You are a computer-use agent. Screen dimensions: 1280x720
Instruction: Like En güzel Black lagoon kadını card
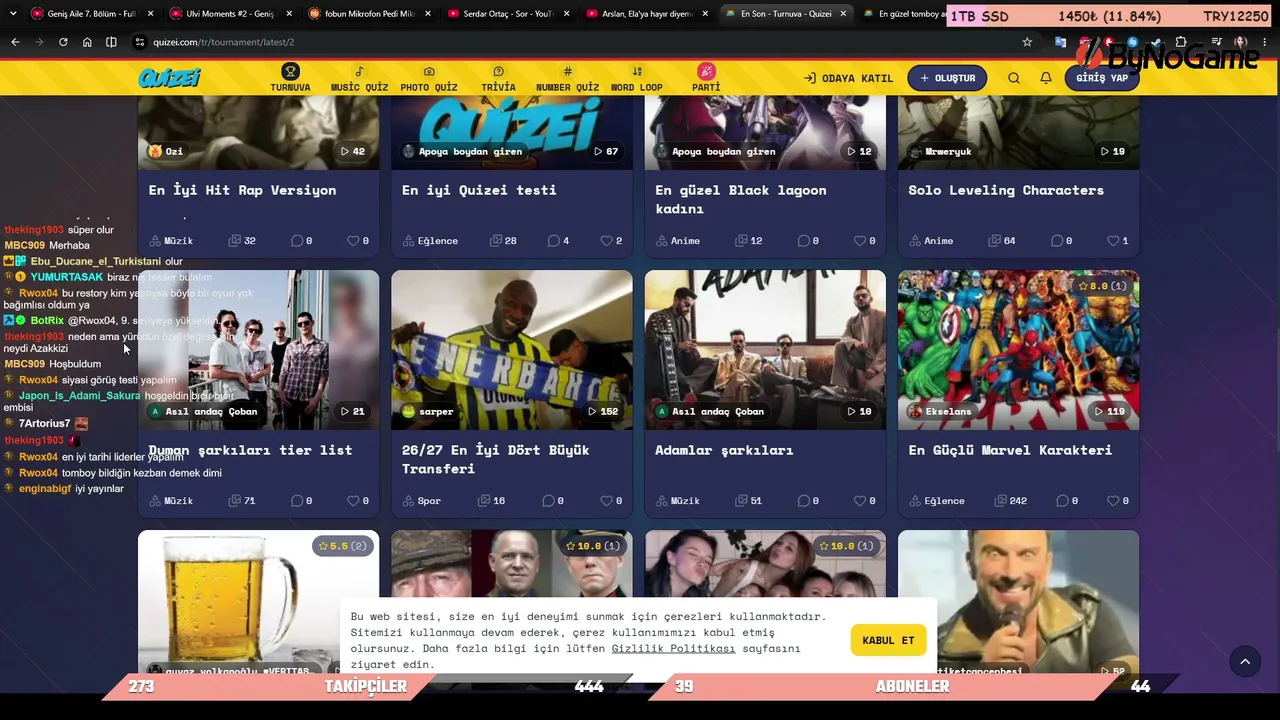[859, 241]
